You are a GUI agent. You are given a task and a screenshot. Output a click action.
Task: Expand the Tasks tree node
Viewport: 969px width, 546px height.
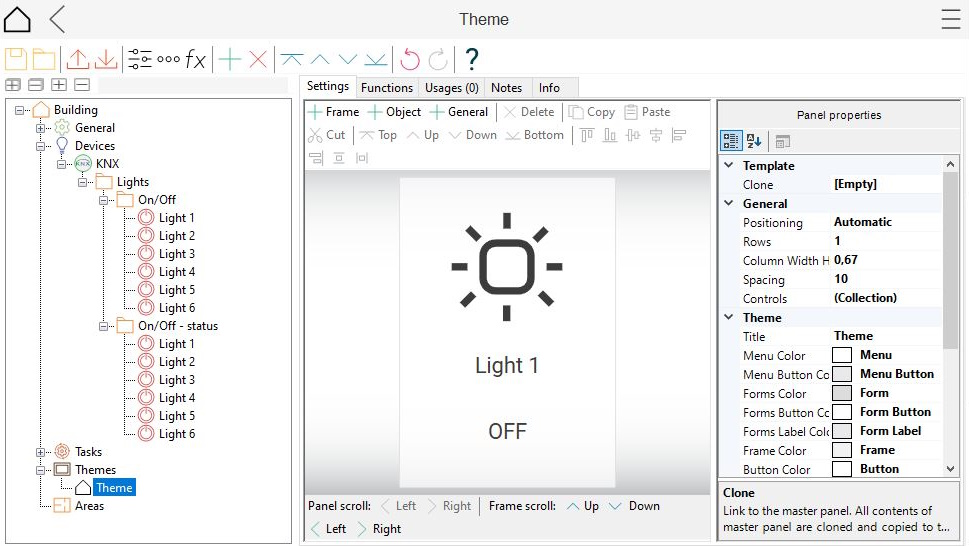40,452
